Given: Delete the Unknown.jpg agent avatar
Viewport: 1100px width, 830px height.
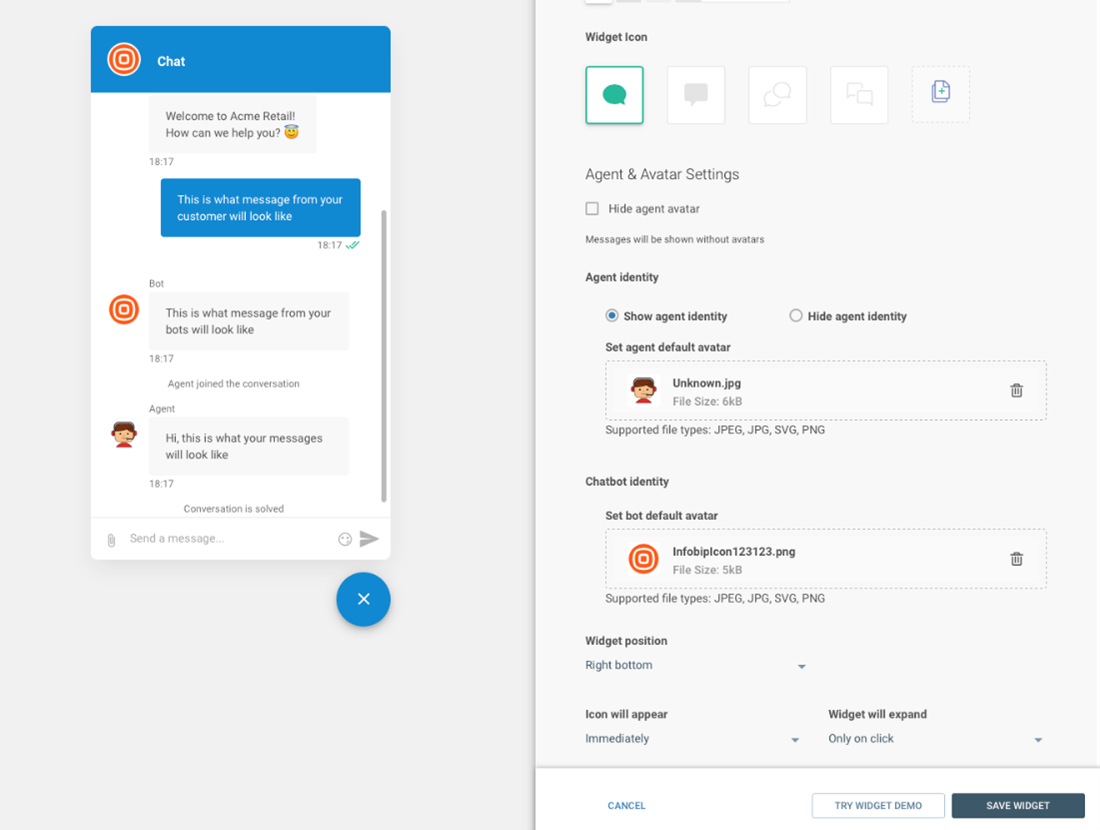Looking at the screenshot, I should pos(1016,390).
